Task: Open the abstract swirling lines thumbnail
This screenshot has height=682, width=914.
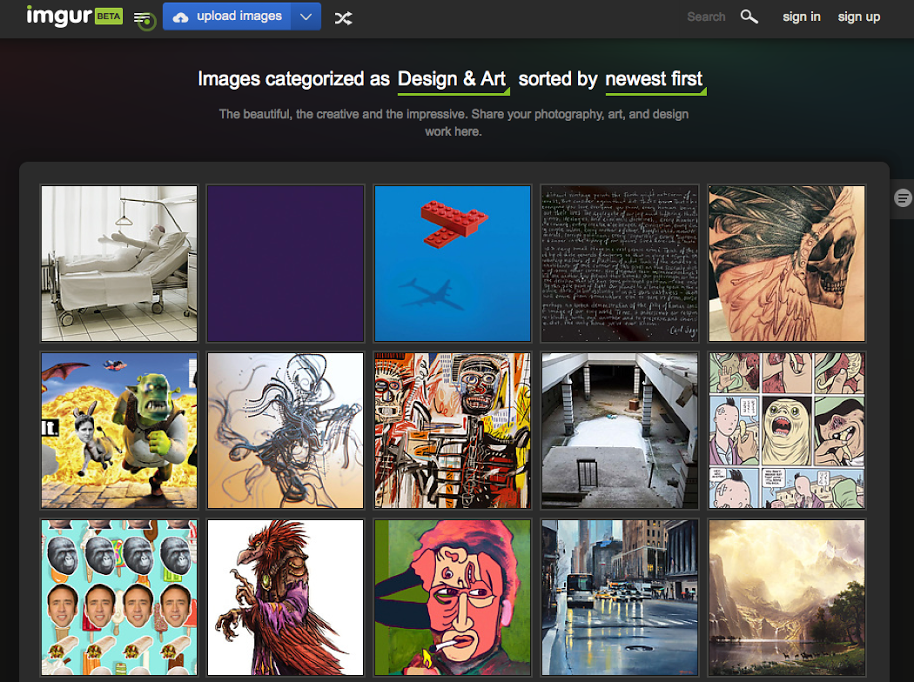Action: pos(286,430)
